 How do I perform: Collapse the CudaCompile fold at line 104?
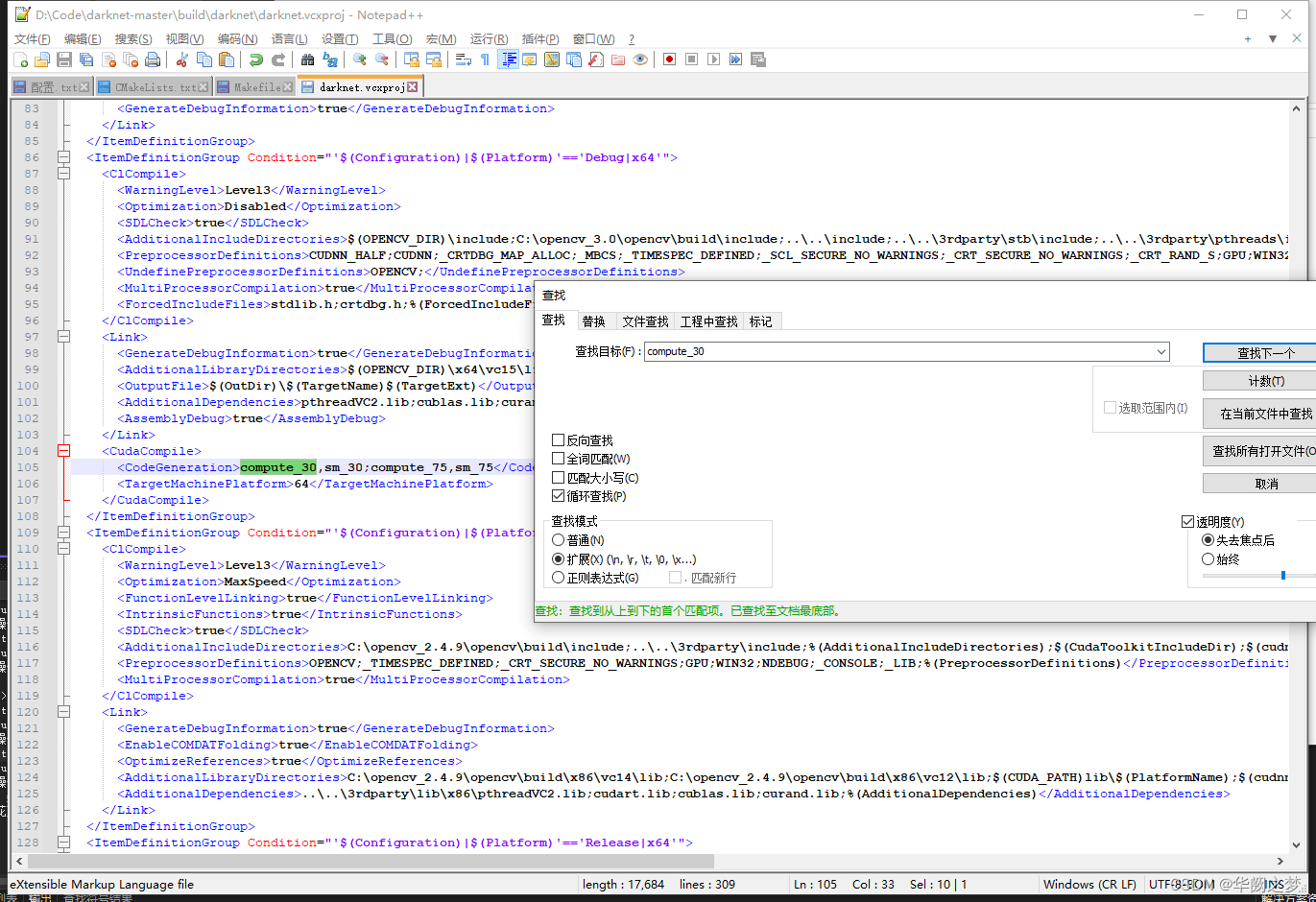pos(63,451)
